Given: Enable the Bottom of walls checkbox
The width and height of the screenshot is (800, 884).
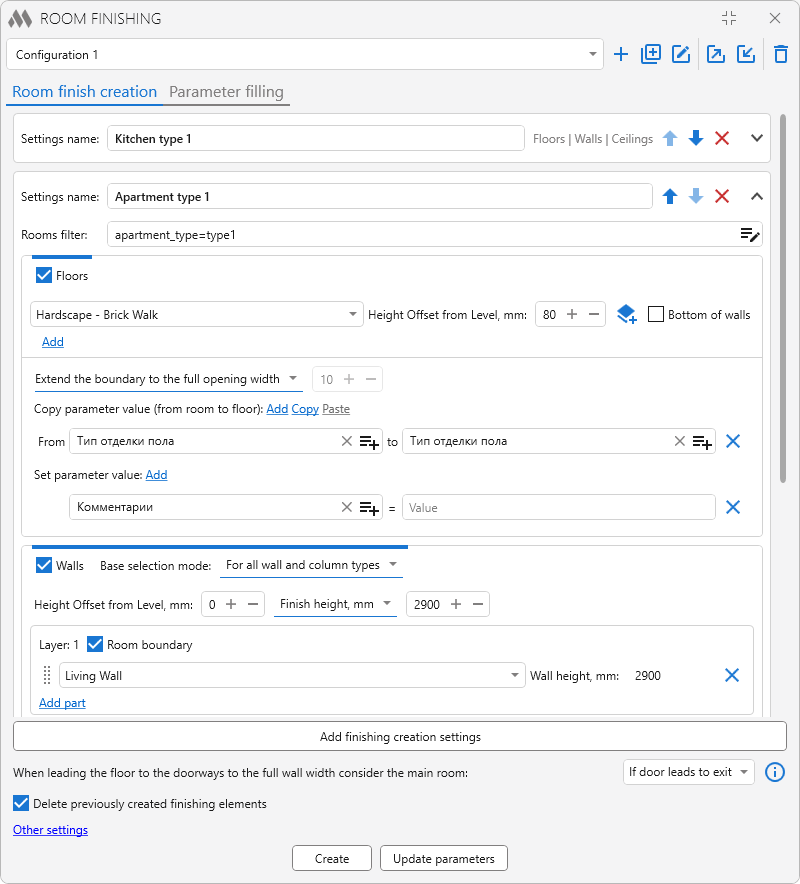Looking at the screenshot, I should pos(656,314).
